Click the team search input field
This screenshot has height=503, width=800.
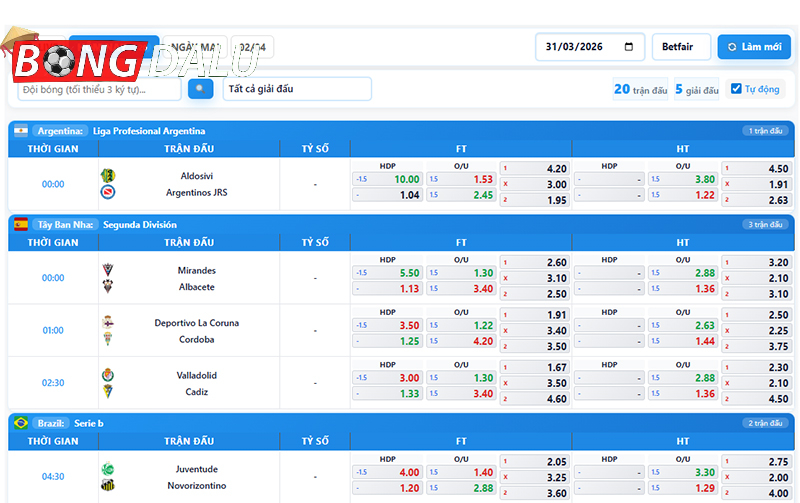(x=98, y=89)
